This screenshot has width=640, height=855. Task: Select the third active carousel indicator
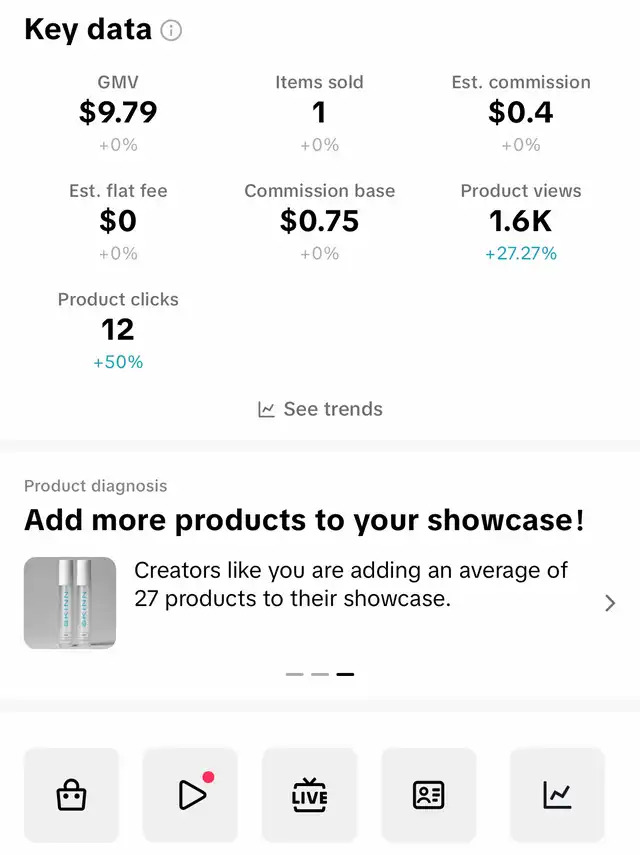345,675
